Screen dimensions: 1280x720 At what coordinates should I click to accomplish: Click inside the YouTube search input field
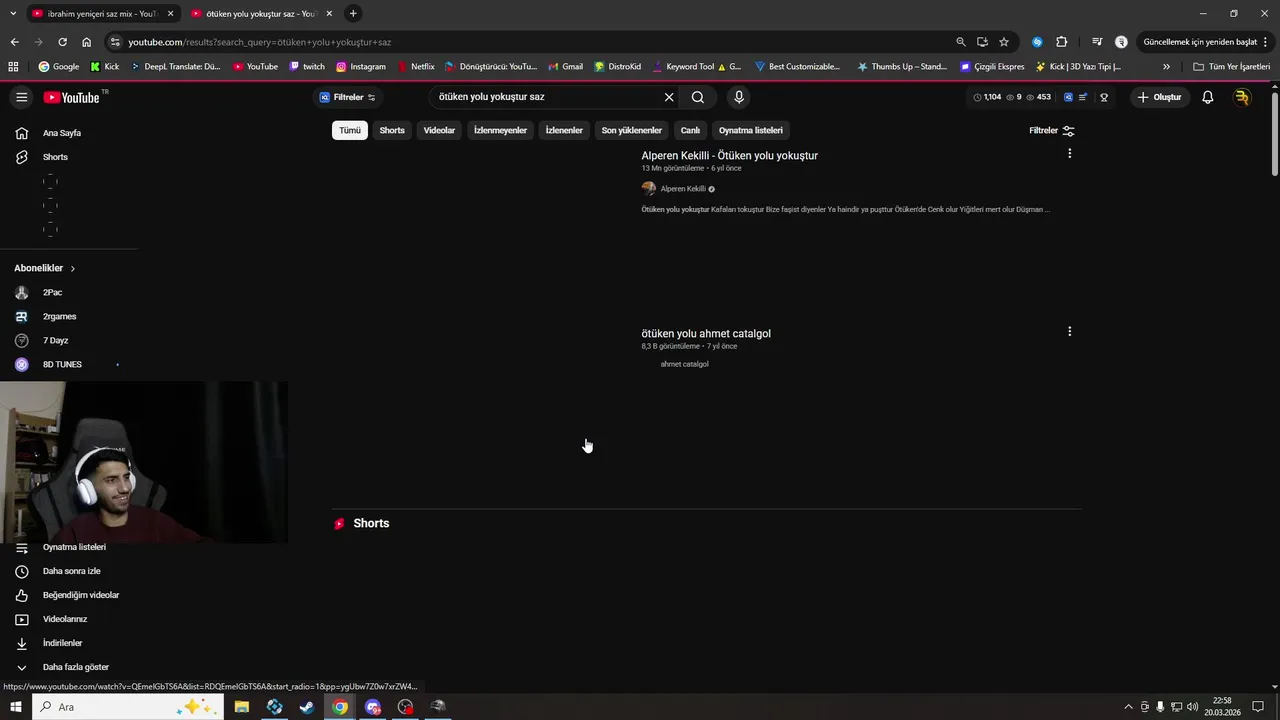(x=545, y=97)
